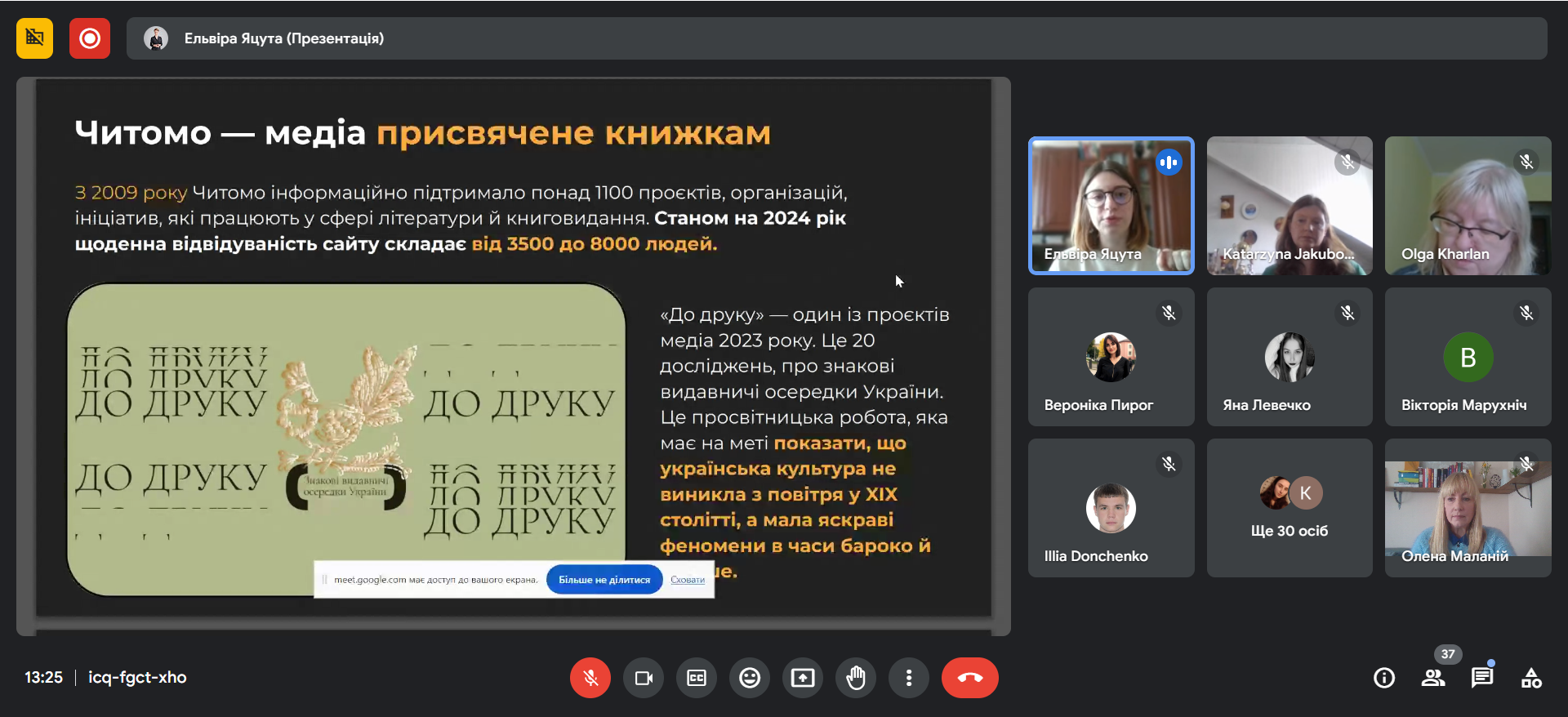Click the present screen button
Screen dimensions: 1568x717
pyautogui.click(x=803, y=678)
